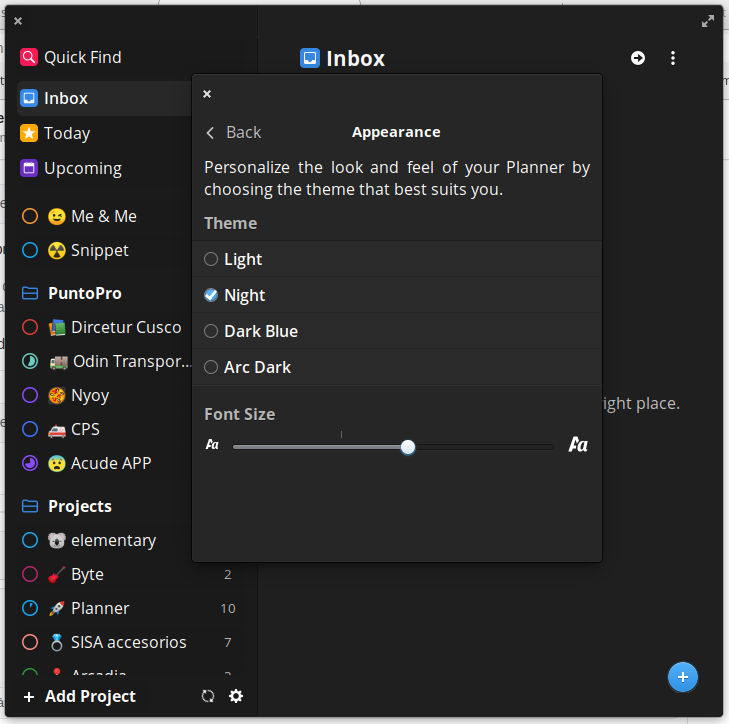The height and width of the screenshot is (724, 729).
Task: Select the Night theme radio
Action: coord(211,295)
